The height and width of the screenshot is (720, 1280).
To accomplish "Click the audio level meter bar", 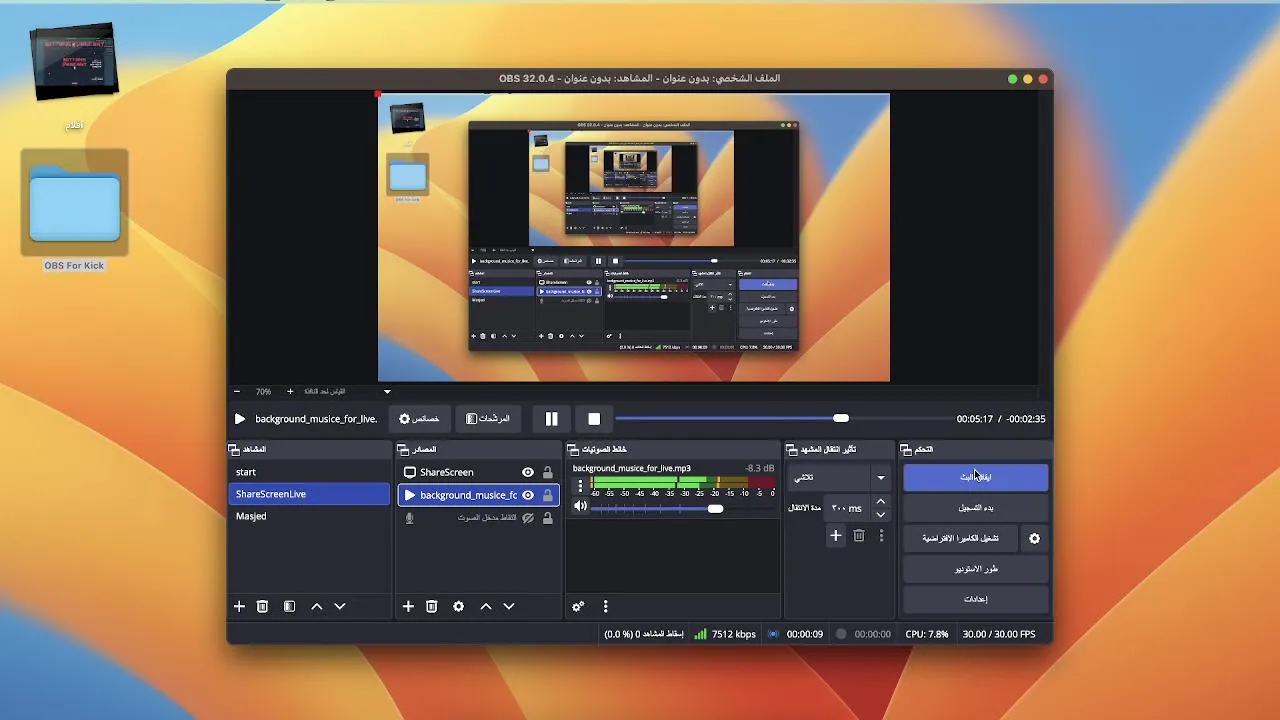I will click(x=683, y=484).
